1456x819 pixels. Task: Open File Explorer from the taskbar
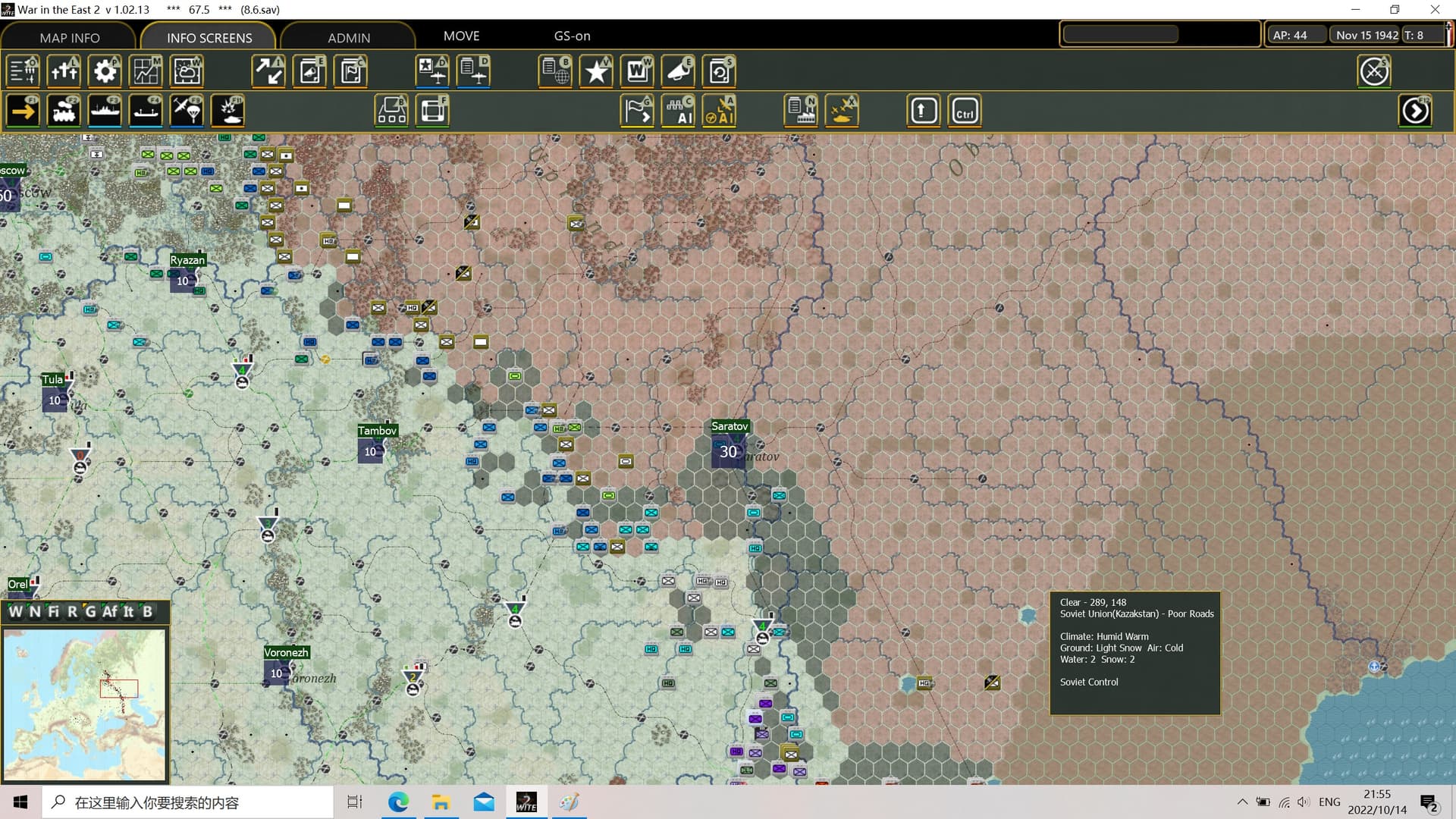pyautogui.click(x=441, y=802)
